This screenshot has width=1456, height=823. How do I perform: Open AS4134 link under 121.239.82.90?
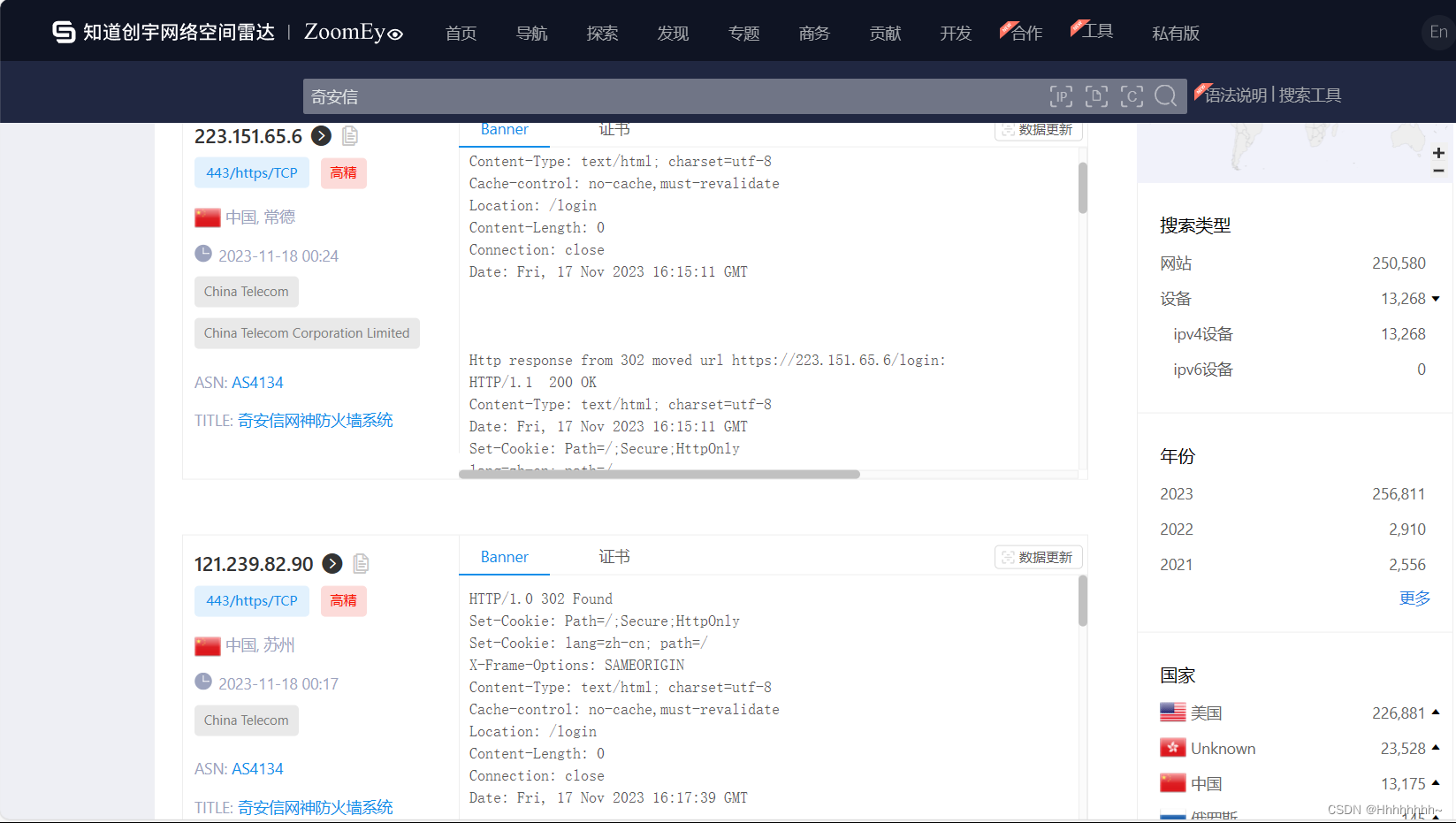(x=257, y=769)
